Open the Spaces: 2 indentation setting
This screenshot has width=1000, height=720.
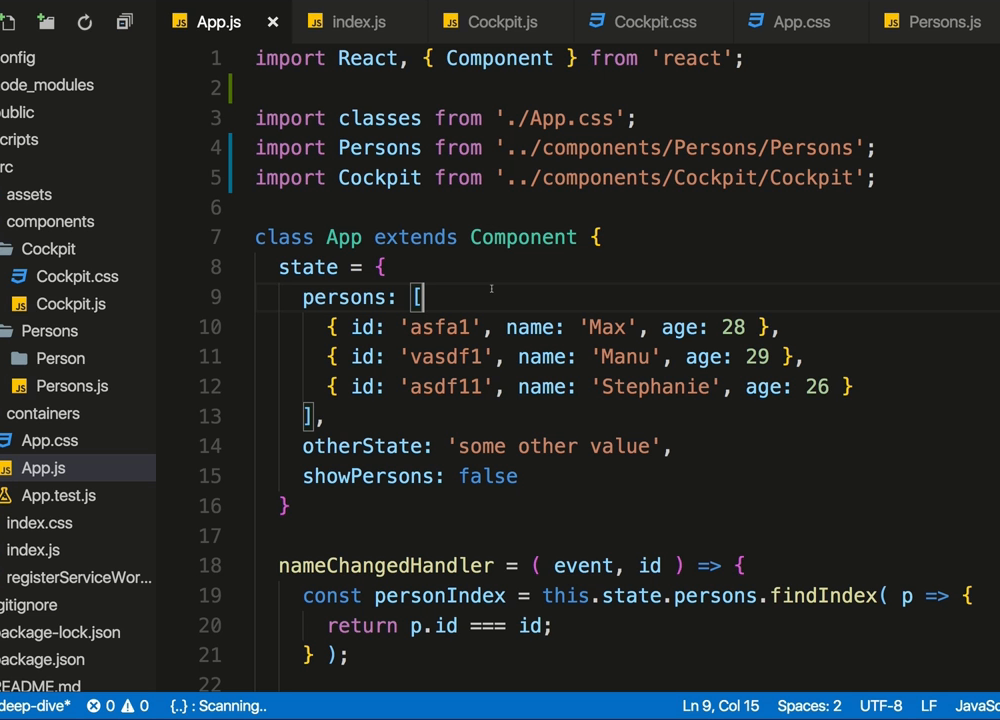(809, 706)
